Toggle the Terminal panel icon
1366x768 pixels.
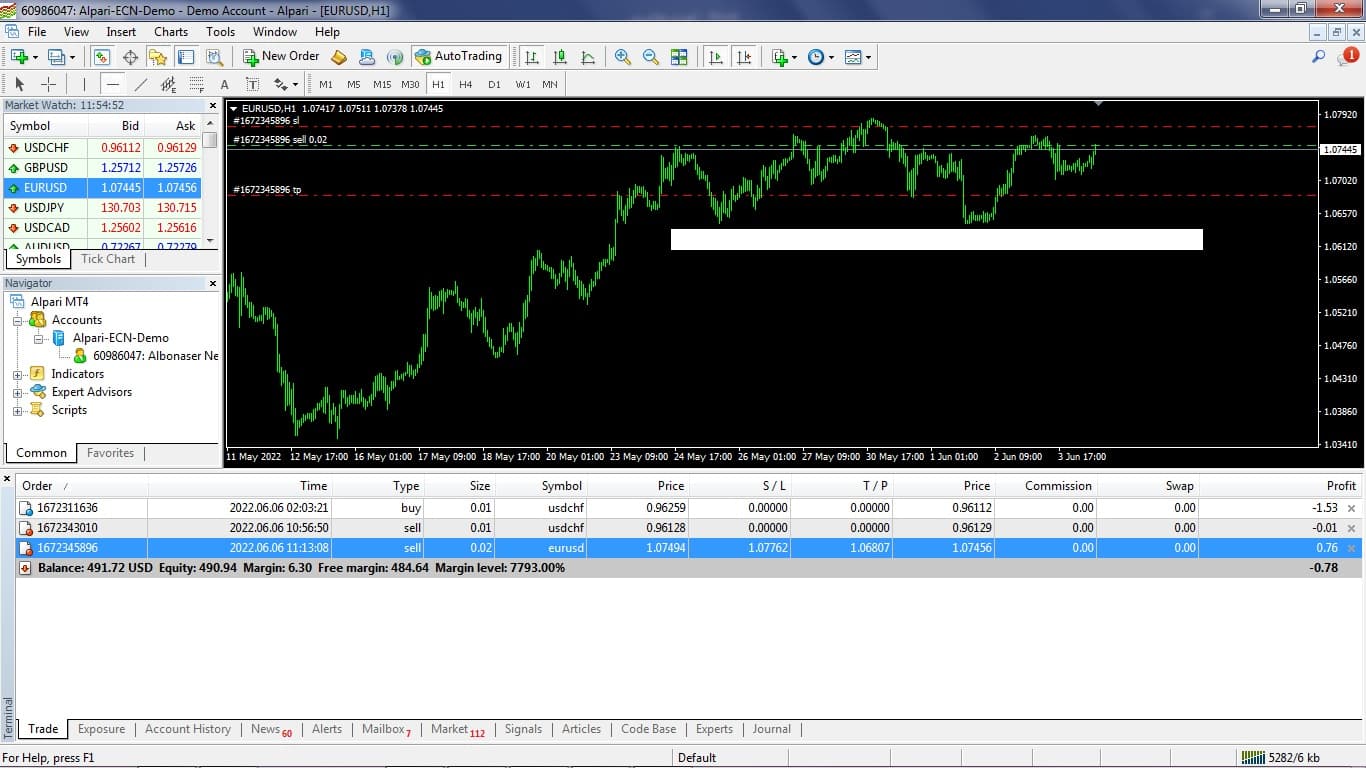tap(186, 57)
